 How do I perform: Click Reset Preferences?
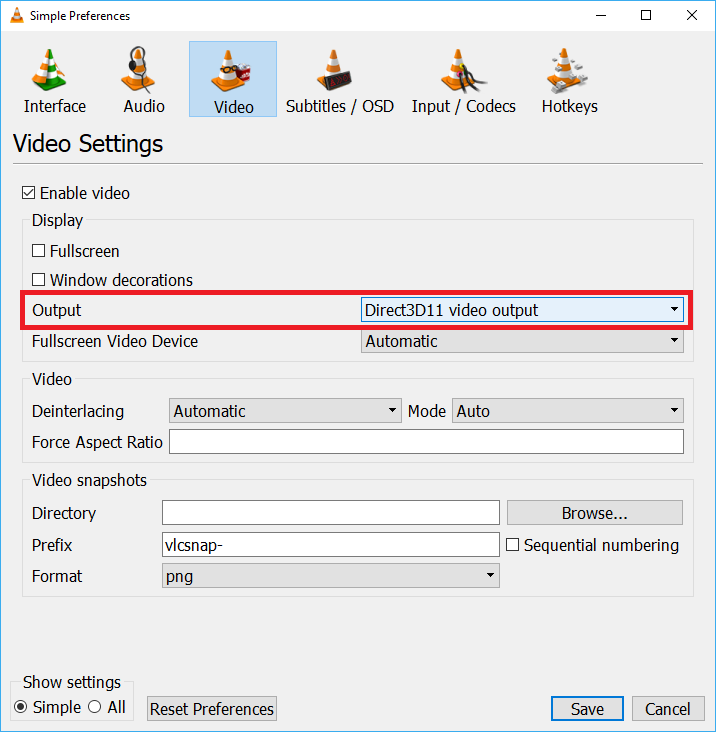(211, 709)
